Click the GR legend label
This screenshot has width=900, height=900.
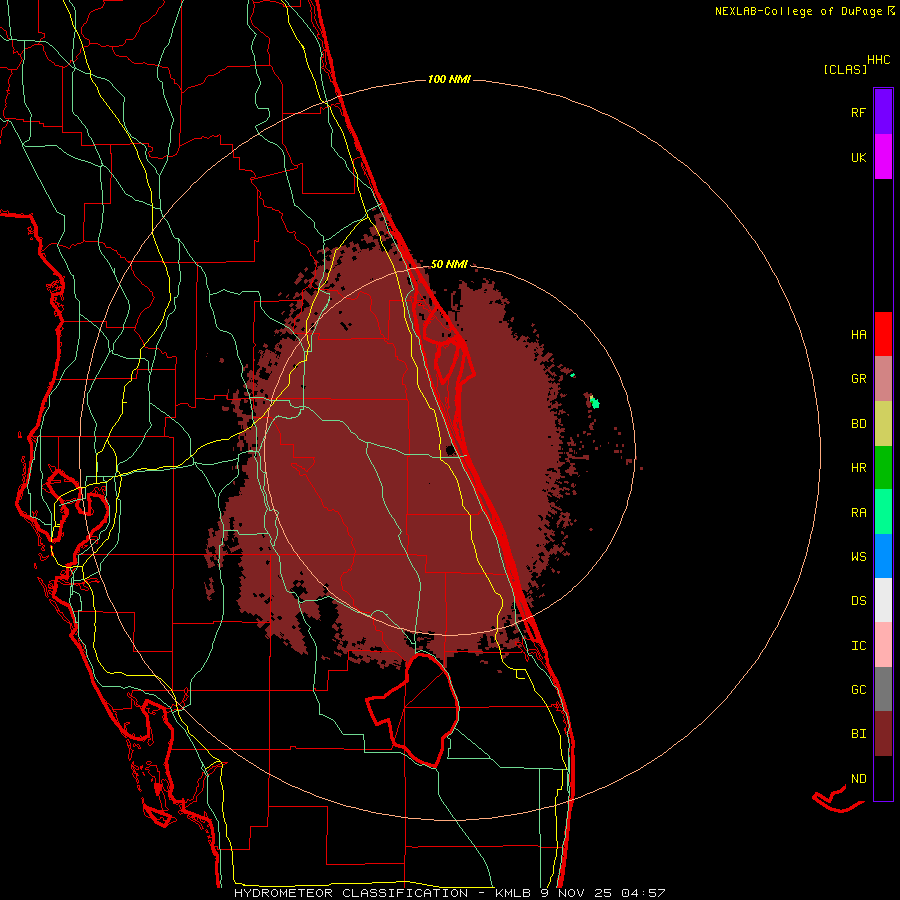[858, 379]
